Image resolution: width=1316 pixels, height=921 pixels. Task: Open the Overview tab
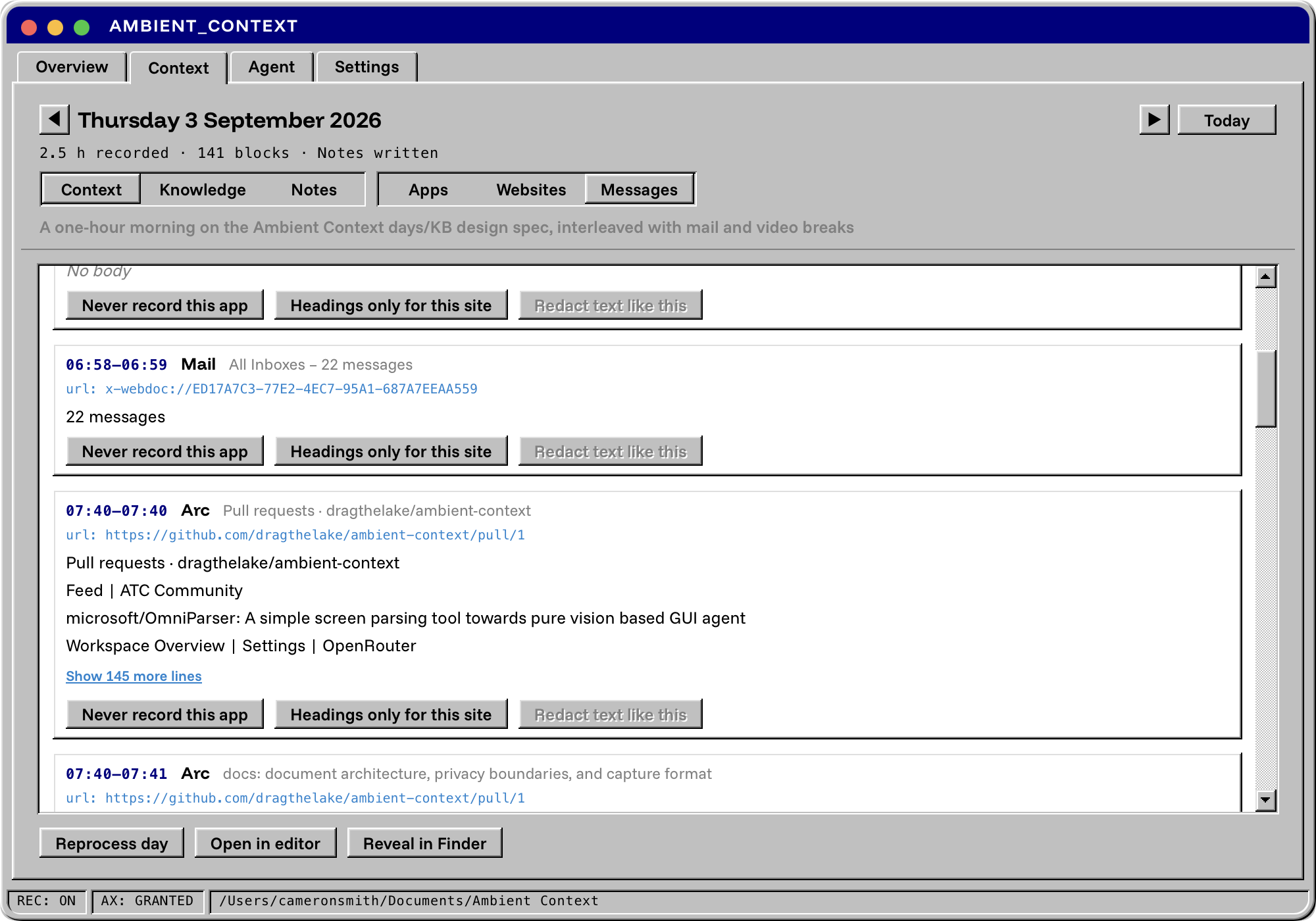point(72,67)
